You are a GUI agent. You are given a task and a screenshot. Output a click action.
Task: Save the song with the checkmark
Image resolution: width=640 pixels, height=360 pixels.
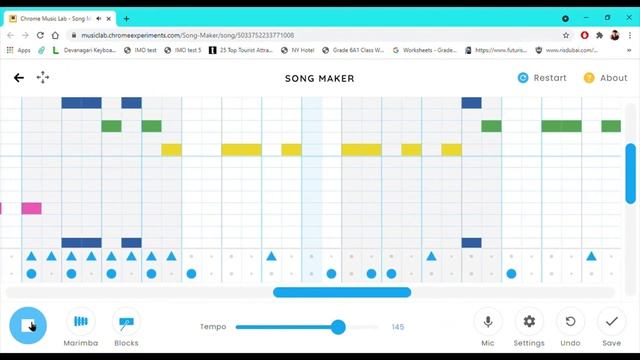tap(611, 327)
